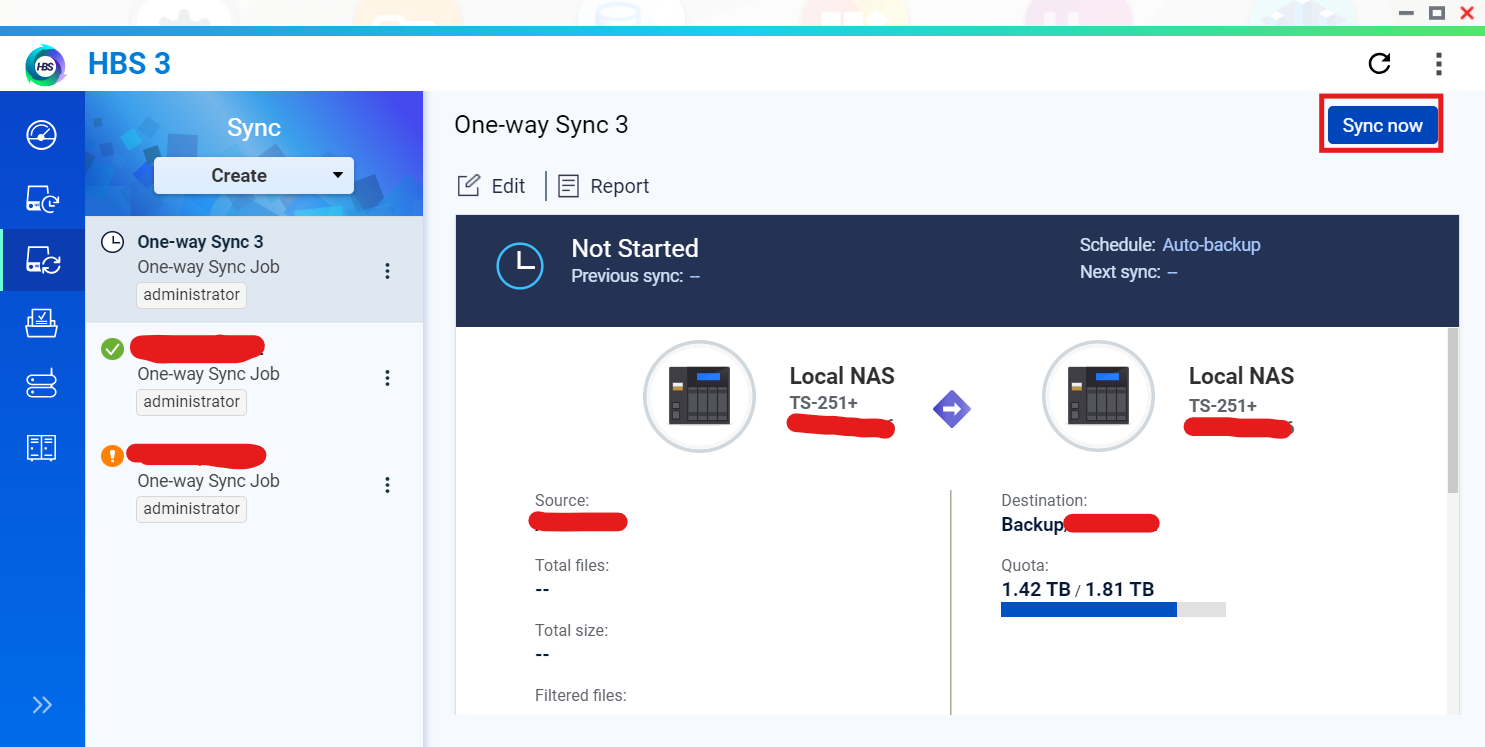Go to Backup & Restore in sidebar
The image size is (1485, 747).
42,199
